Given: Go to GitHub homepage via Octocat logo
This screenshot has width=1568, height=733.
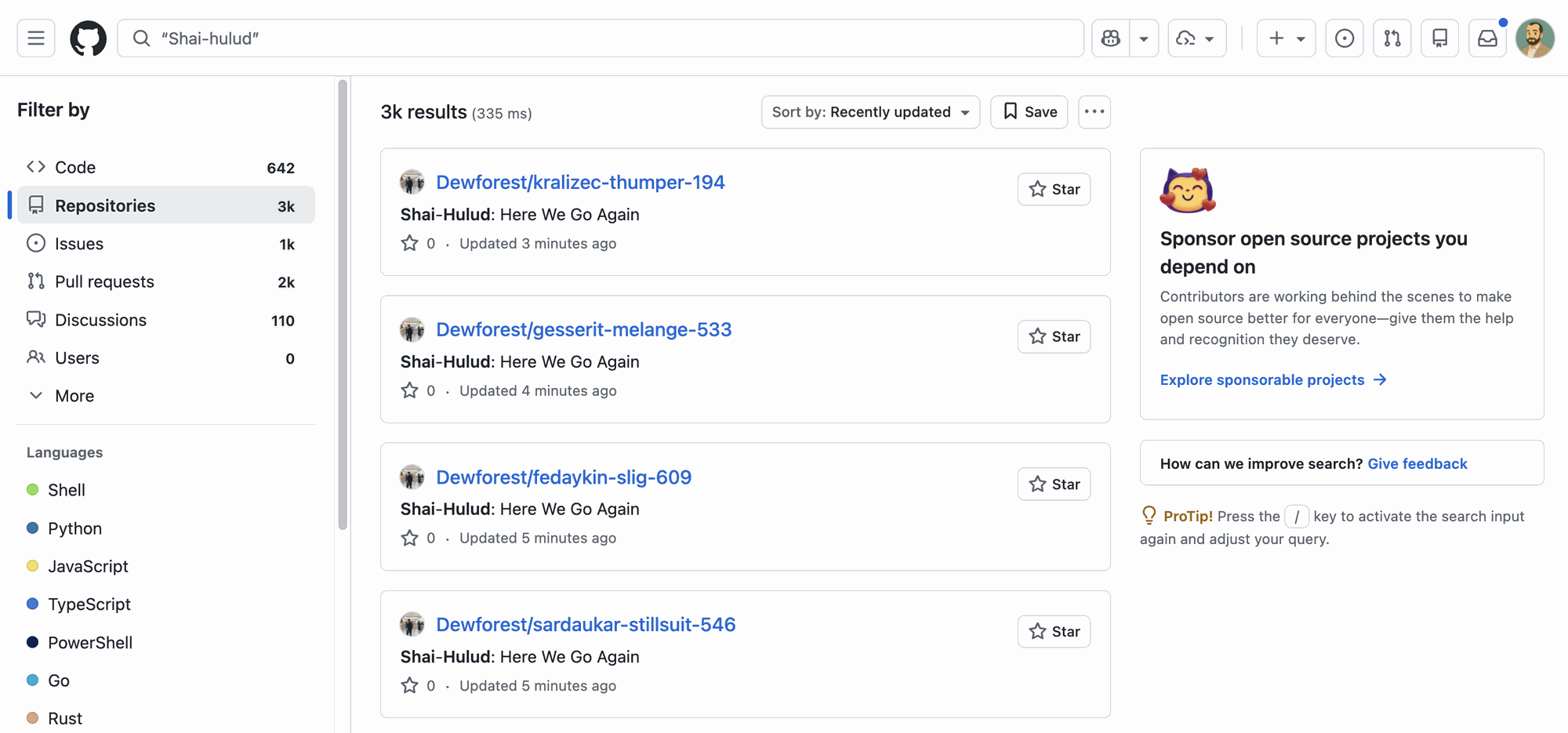Looking at the screenshot, I should (x=88, y=38).
